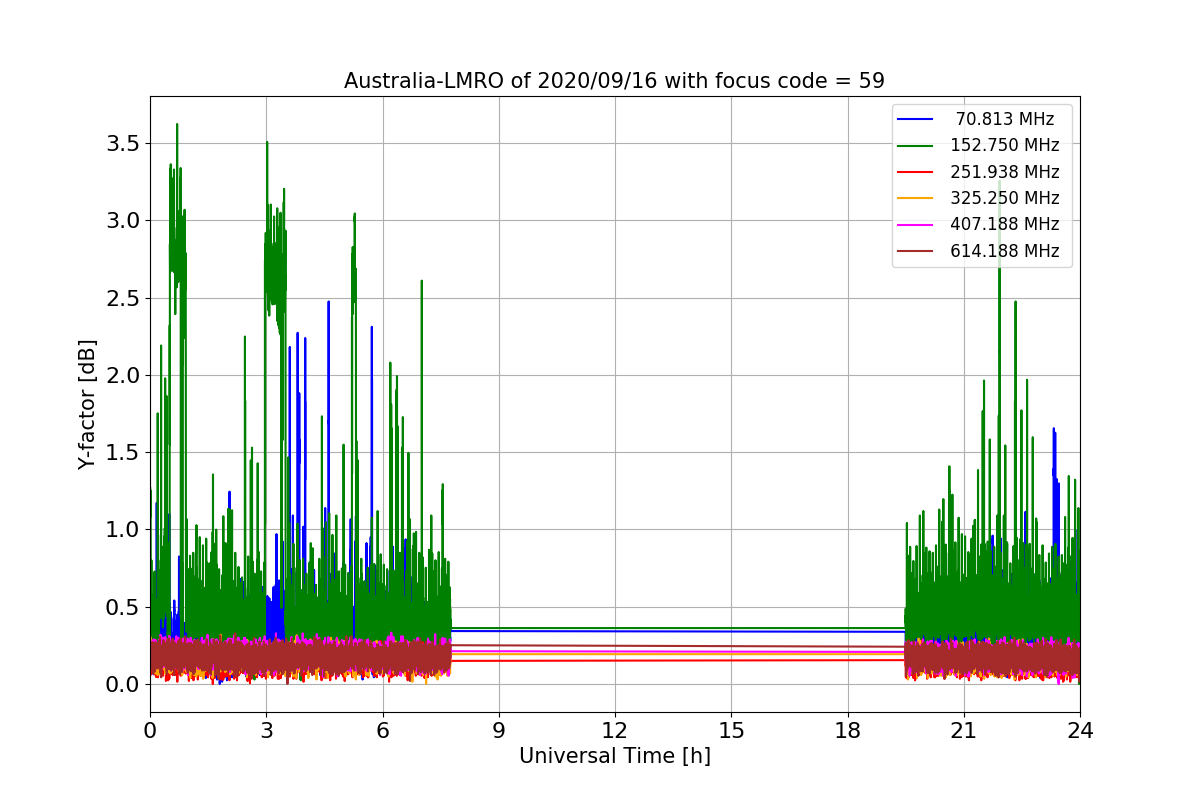Image resolution: width=1200 pixels, height=800 pixels.
Task: Click the blue line sample in legend
Action: (x=916, y=119)
